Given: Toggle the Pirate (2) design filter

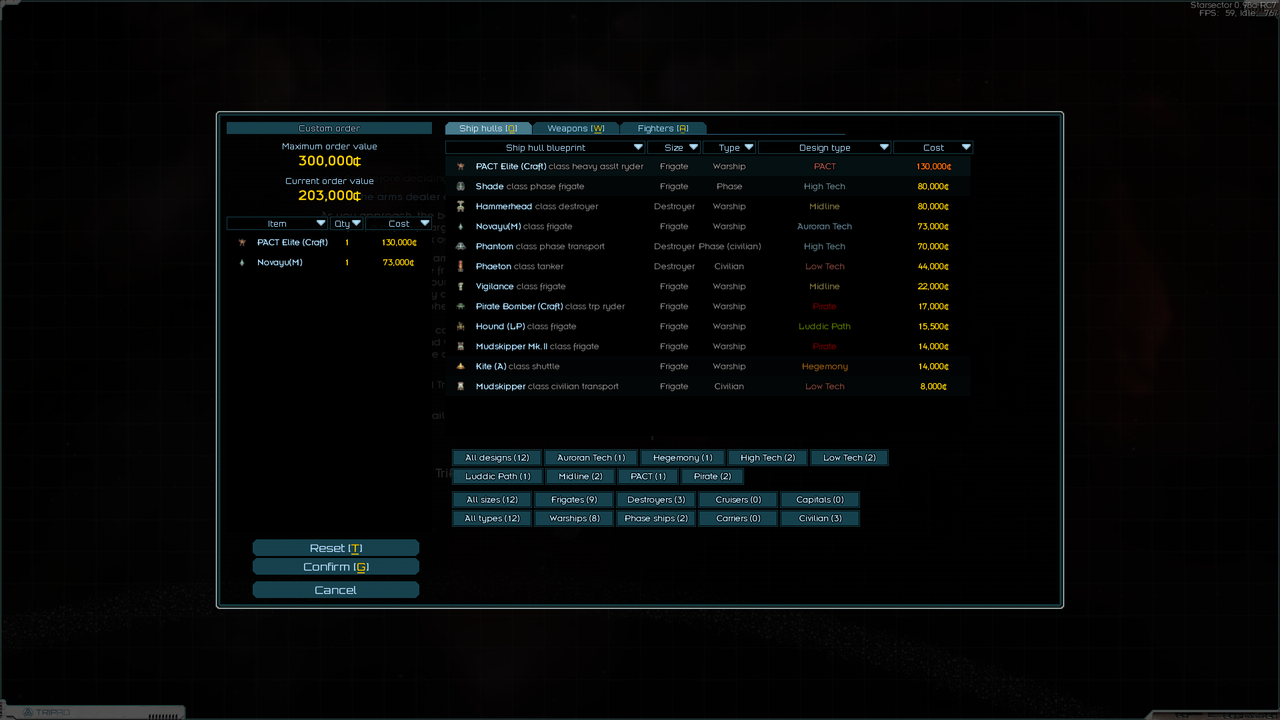Looking at the screenshot, I should (713, 476).
